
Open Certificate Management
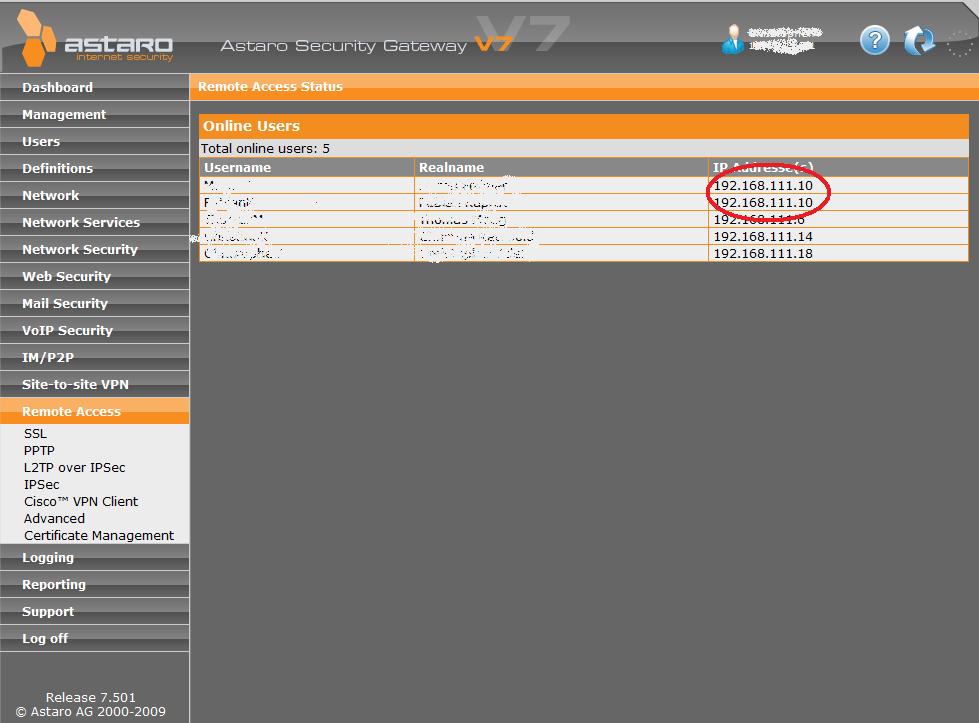point(99,535)
